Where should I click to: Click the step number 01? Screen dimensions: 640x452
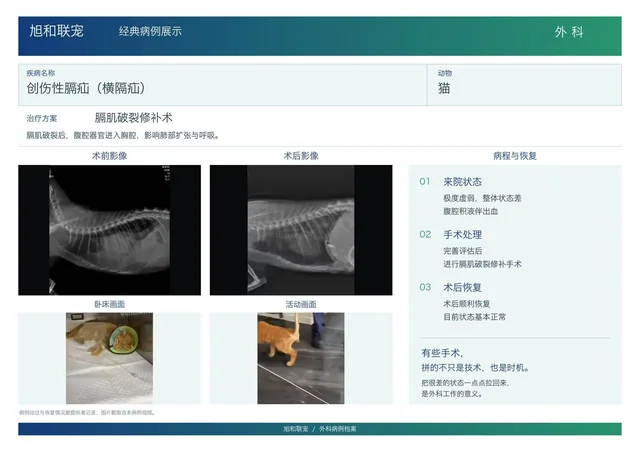click(425, 181)
